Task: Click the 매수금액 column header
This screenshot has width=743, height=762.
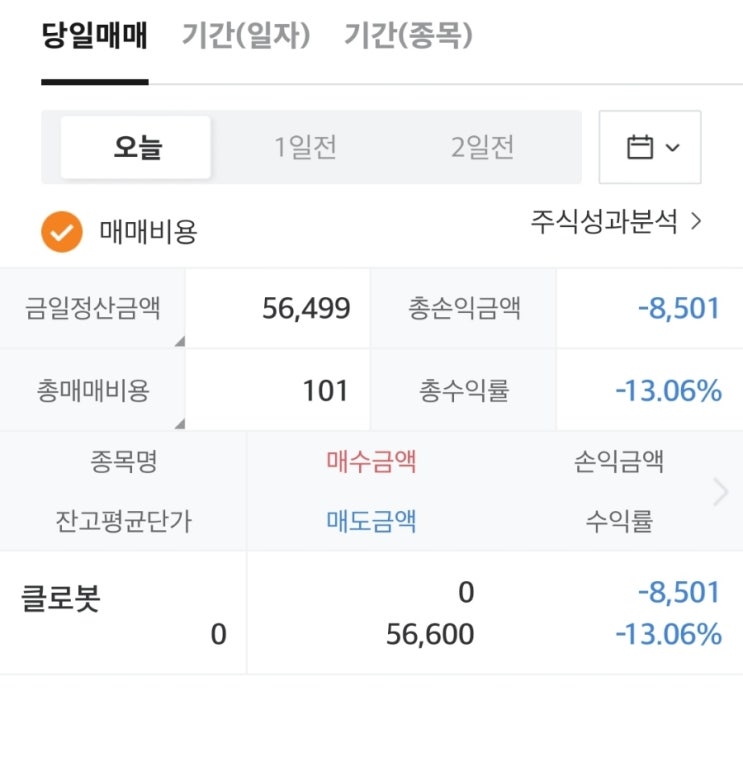Action: 371,462
